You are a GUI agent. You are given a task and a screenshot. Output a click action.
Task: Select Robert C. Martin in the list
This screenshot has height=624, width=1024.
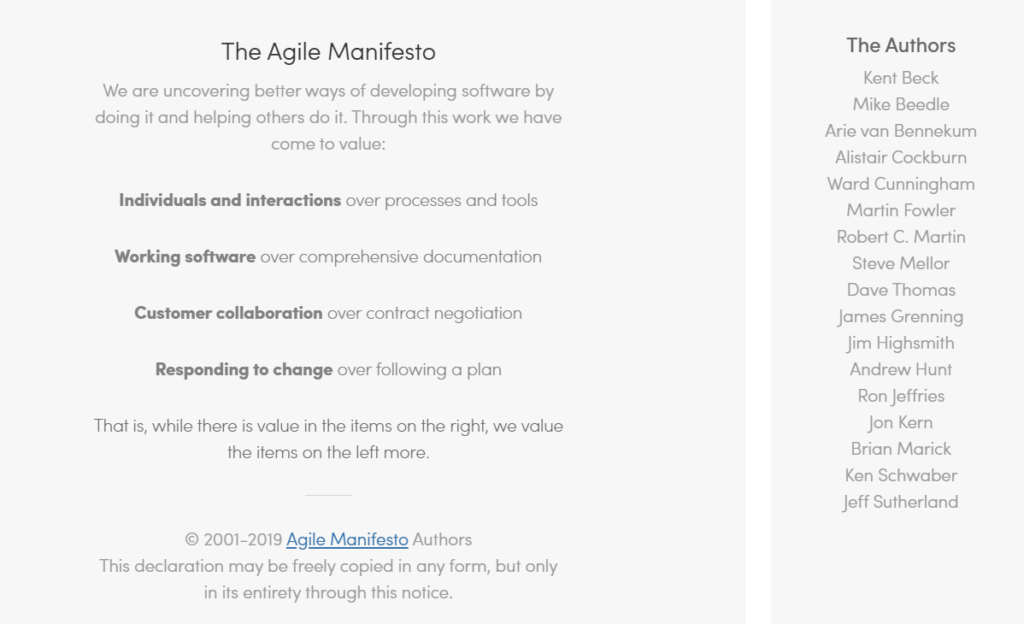[x=901, y=237]
